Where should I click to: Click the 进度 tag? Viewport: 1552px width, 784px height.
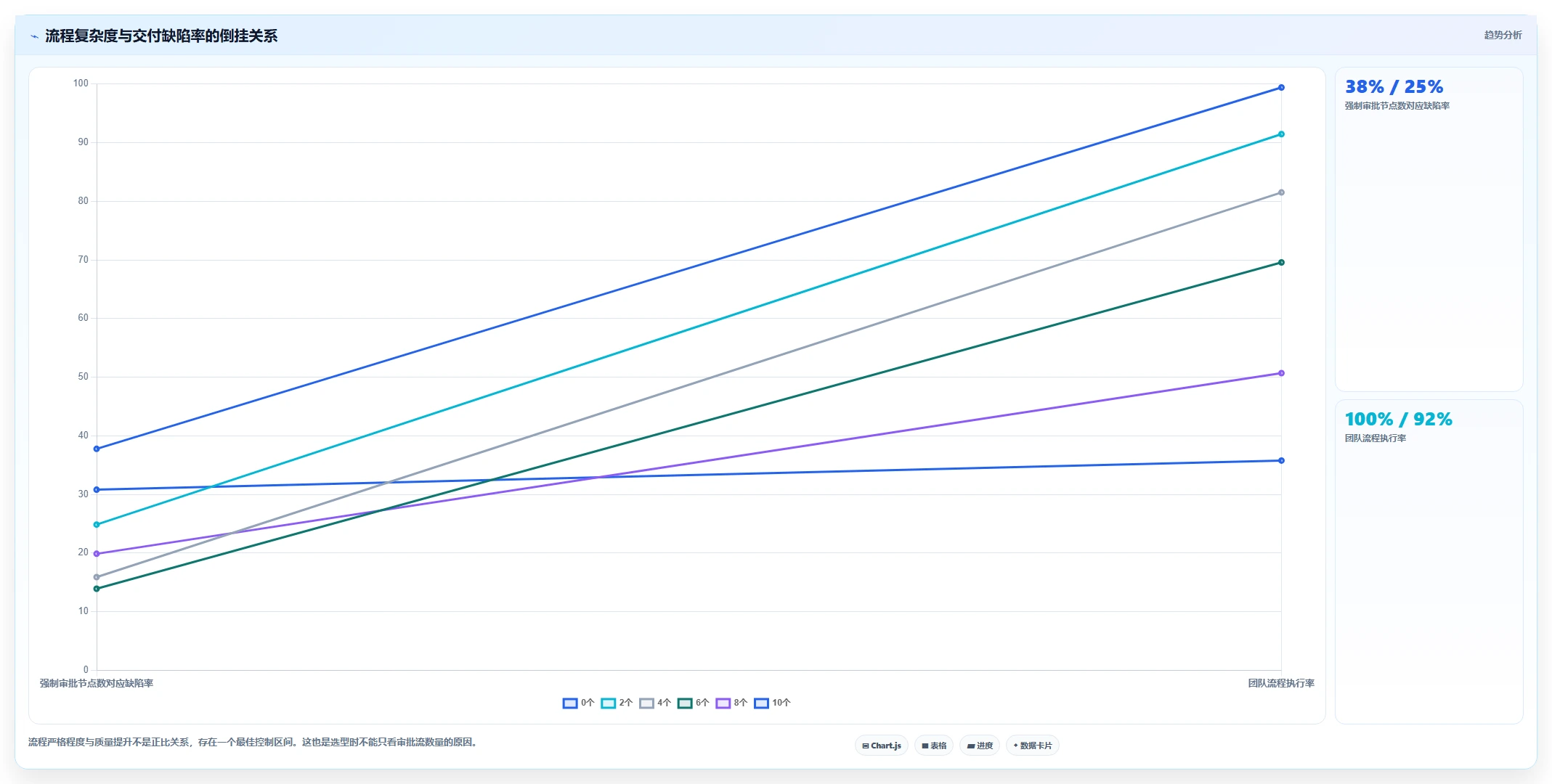[x=980, y=746]
